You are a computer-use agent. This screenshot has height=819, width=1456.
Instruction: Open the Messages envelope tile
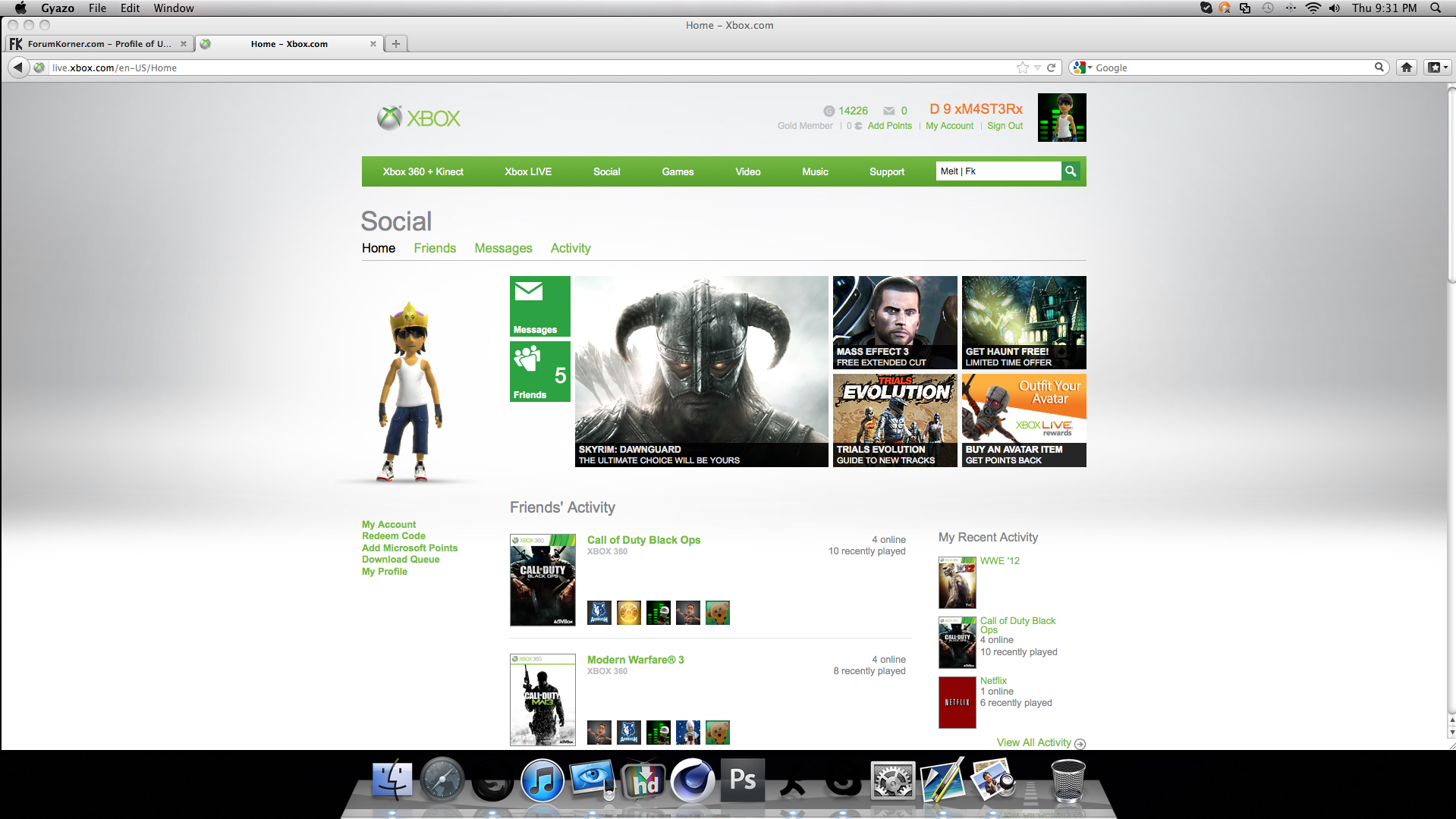point(539,306)
